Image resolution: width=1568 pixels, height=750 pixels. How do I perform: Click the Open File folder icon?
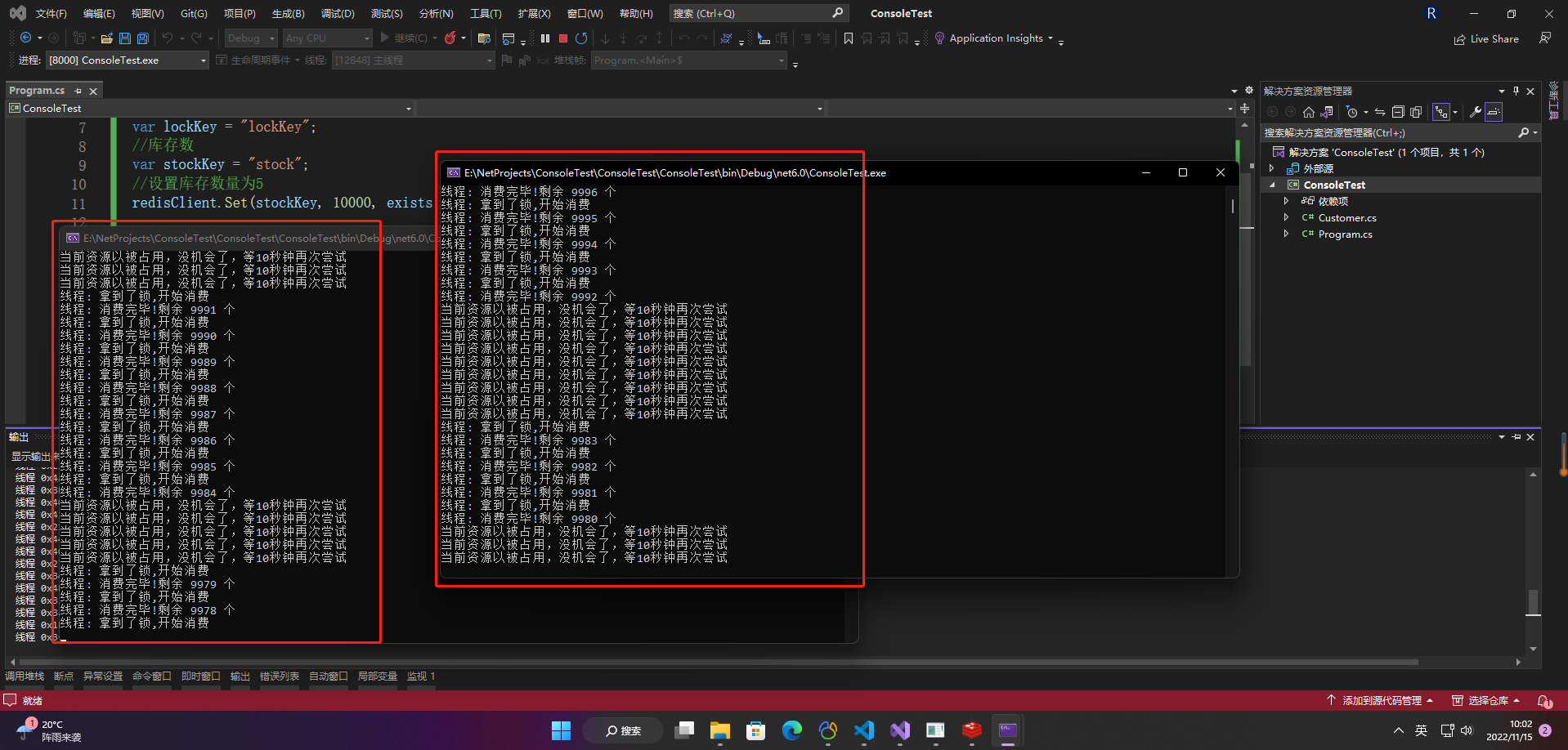point(106,38)
